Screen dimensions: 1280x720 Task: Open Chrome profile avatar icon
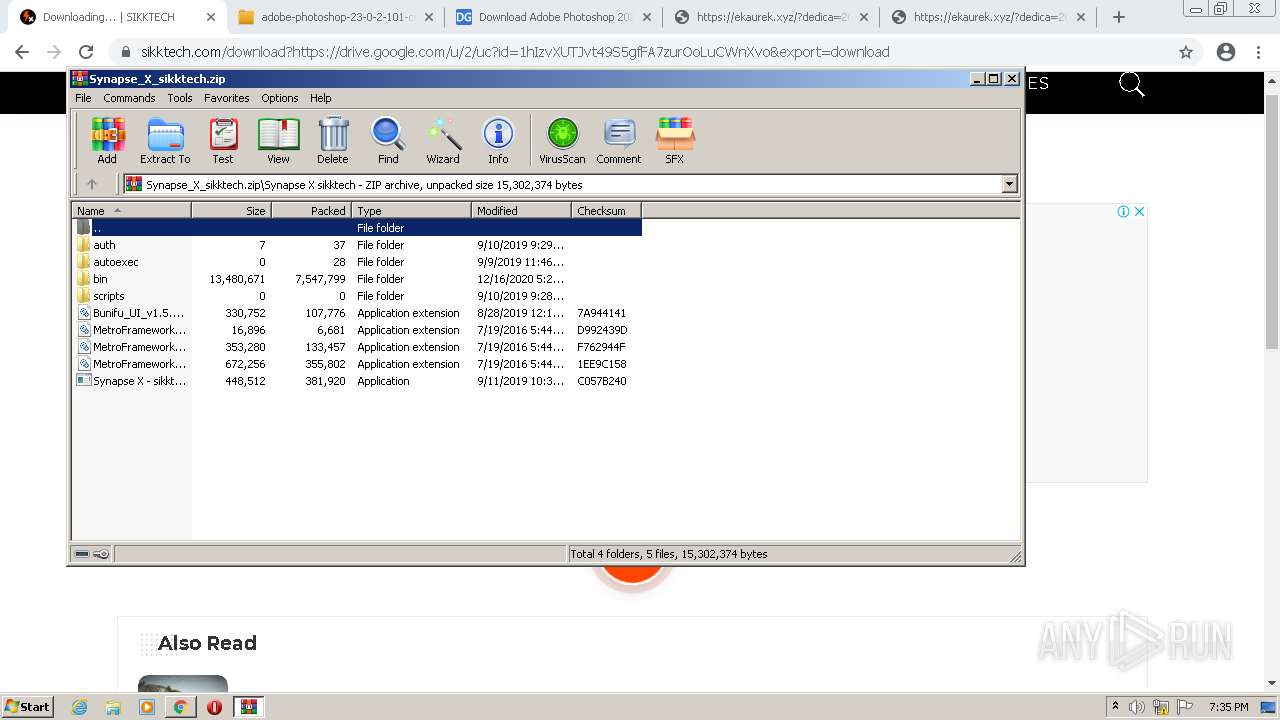(x=1226, y=52)
